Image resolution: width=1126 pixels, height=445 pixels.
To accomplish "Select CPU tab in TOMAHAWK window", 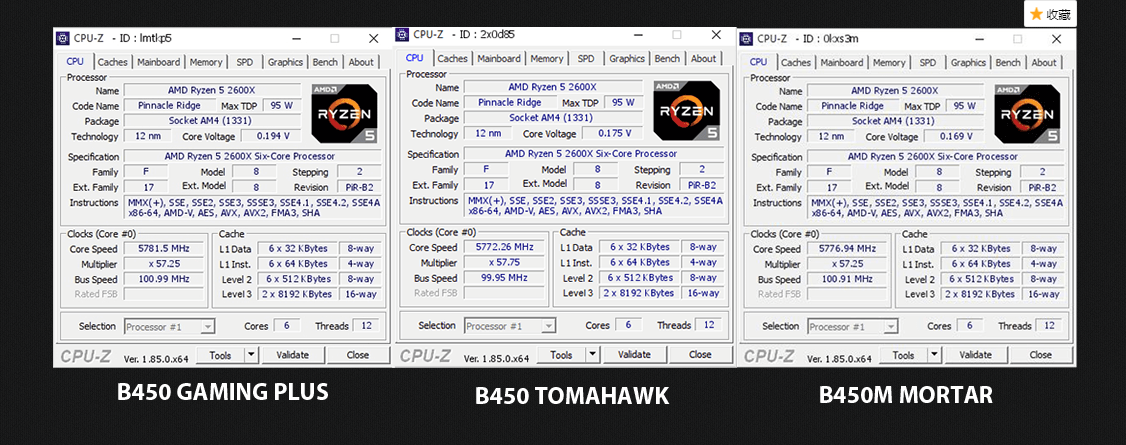I will tap(414, 58).
